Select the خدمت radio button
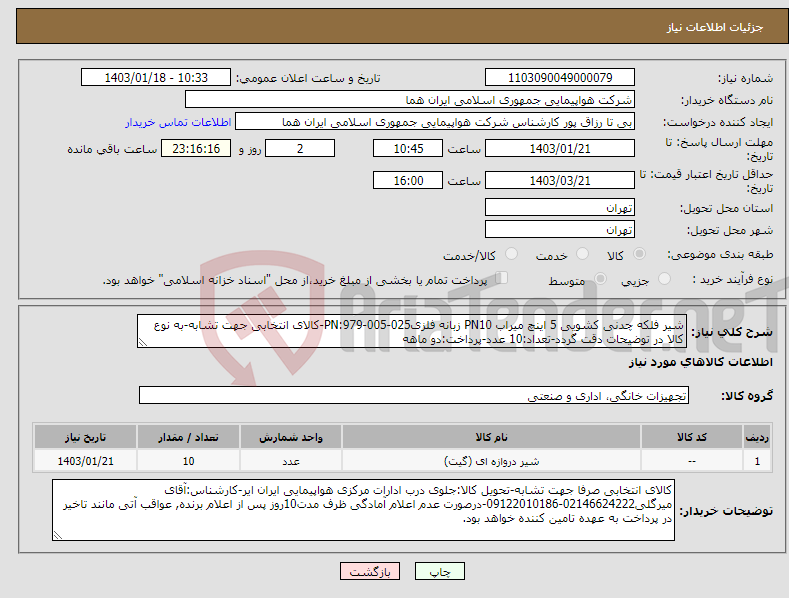Viewport: 789px width, 598px height. tap(582, 254)
